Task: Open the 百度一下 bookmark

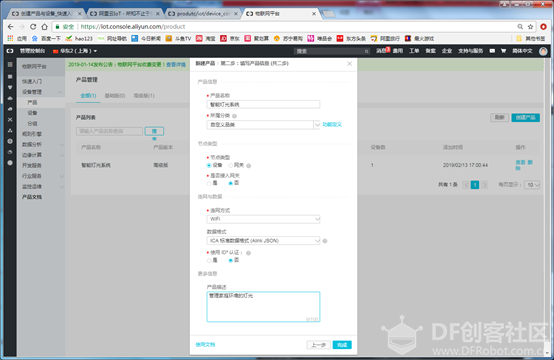Action: tap(46, 39)
